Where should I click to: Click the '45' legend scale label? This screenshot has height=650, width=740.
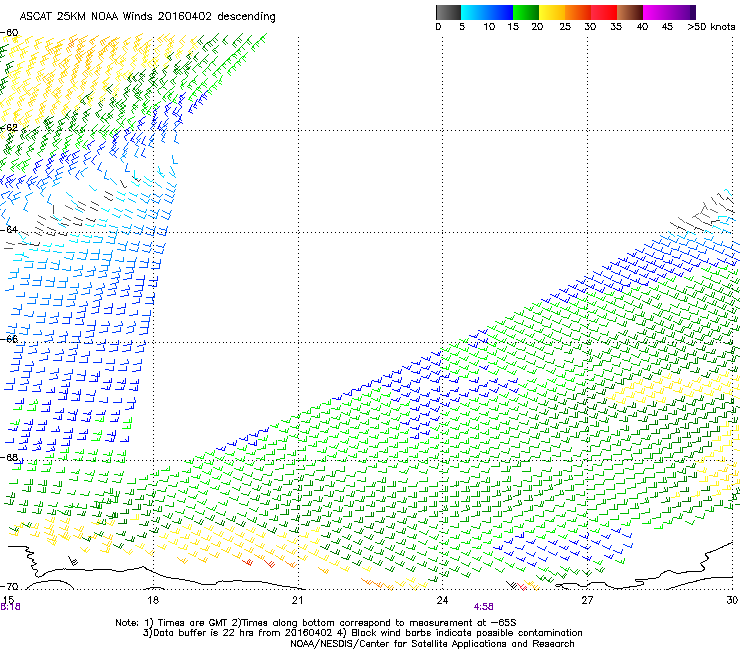(x=667, y=27)
